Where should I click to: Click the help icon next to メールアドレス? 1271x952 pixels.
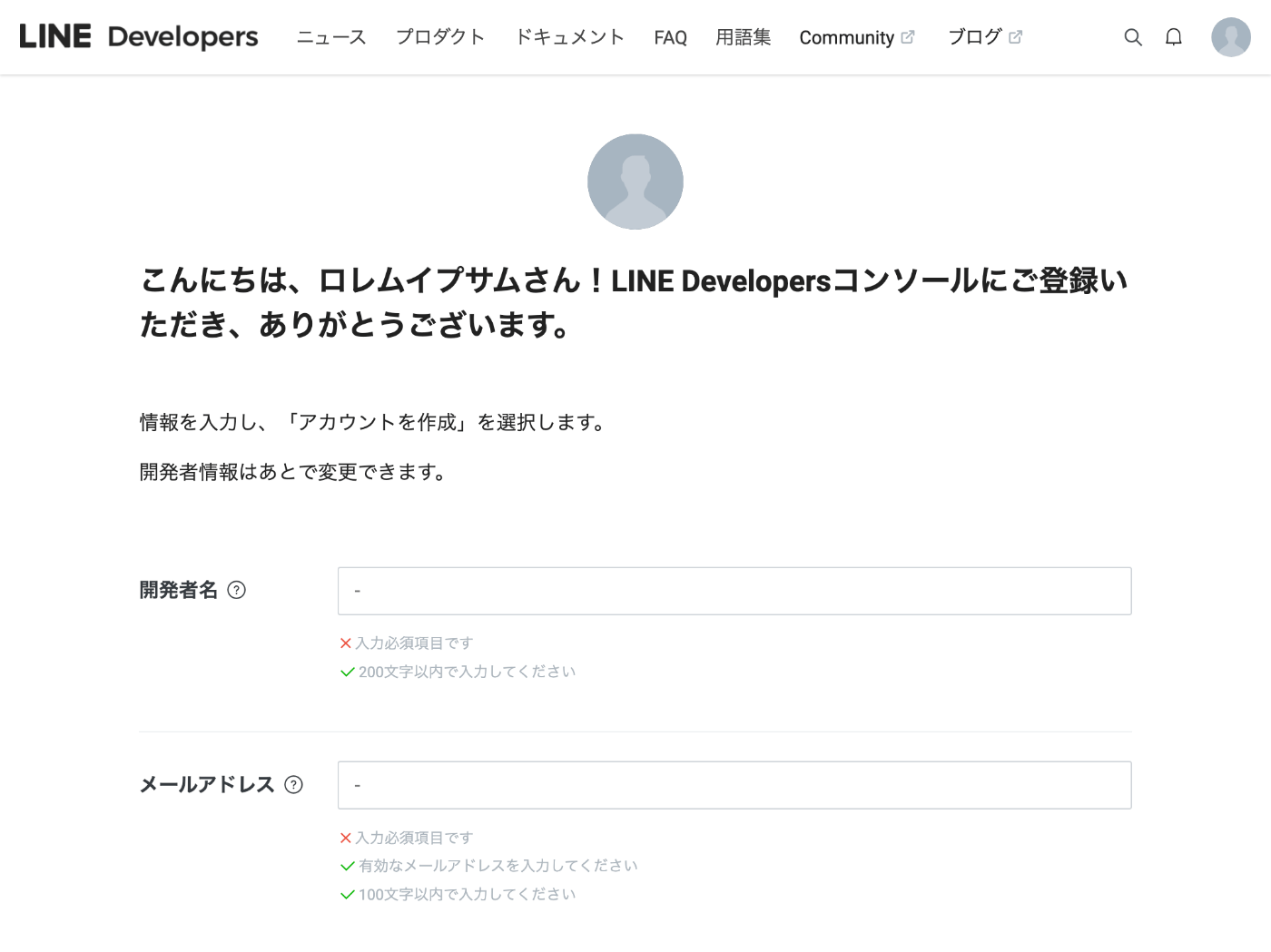point(293,785)
